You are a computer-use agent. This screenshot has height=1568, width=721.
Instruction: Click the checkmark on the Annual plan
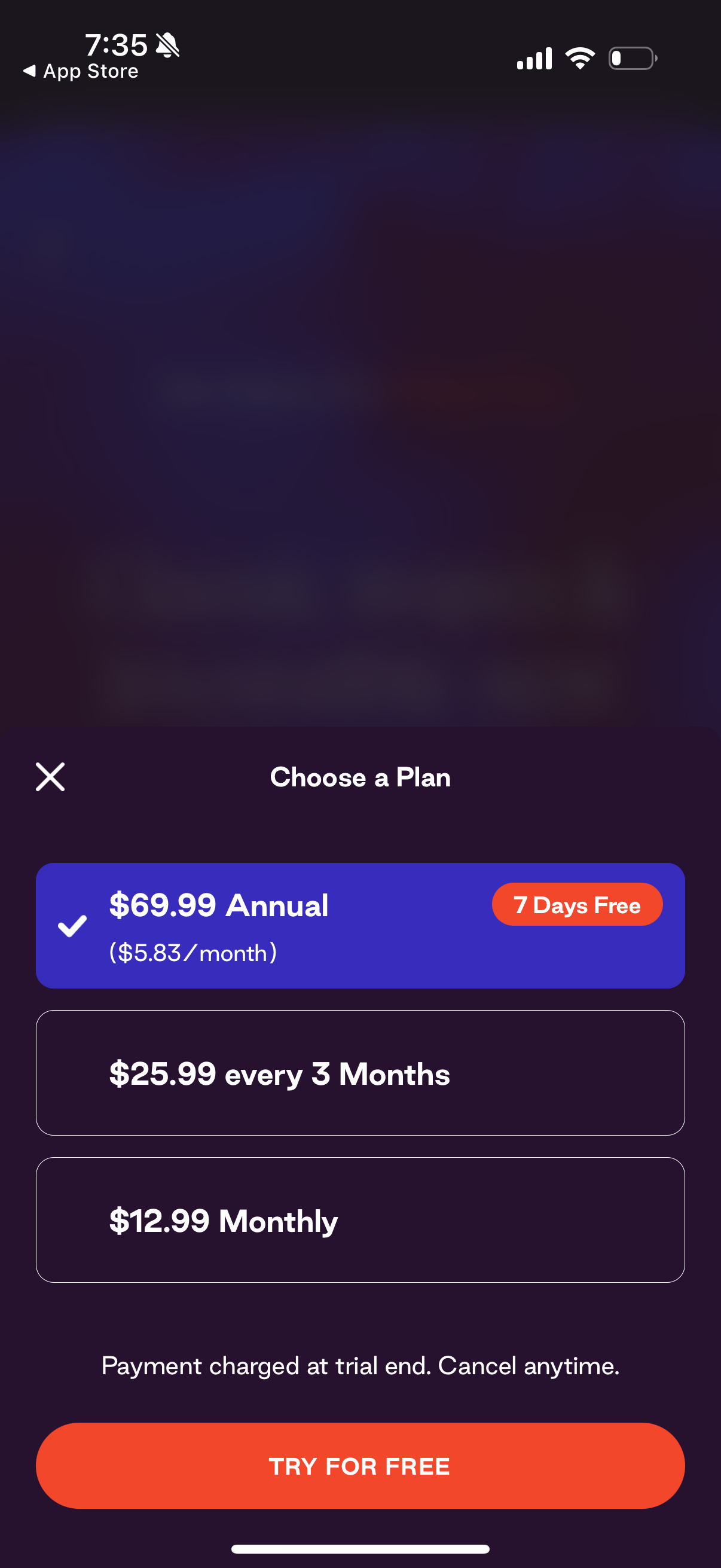(72, 926)
